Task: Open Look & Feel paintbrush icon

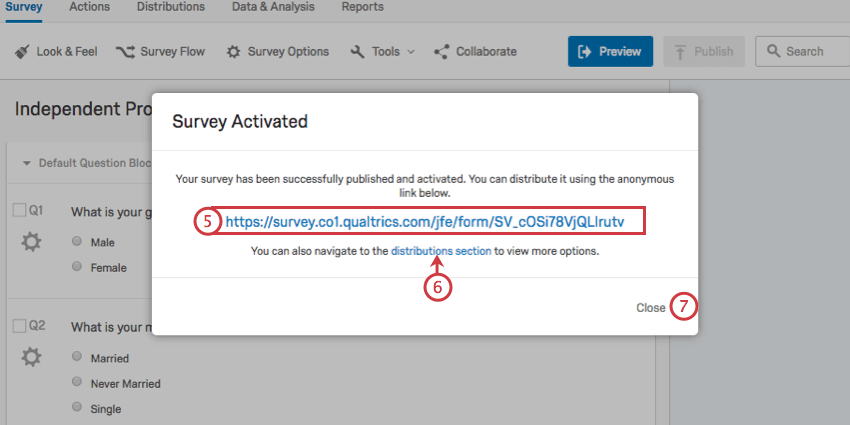Action: click(x=22, y=52)
